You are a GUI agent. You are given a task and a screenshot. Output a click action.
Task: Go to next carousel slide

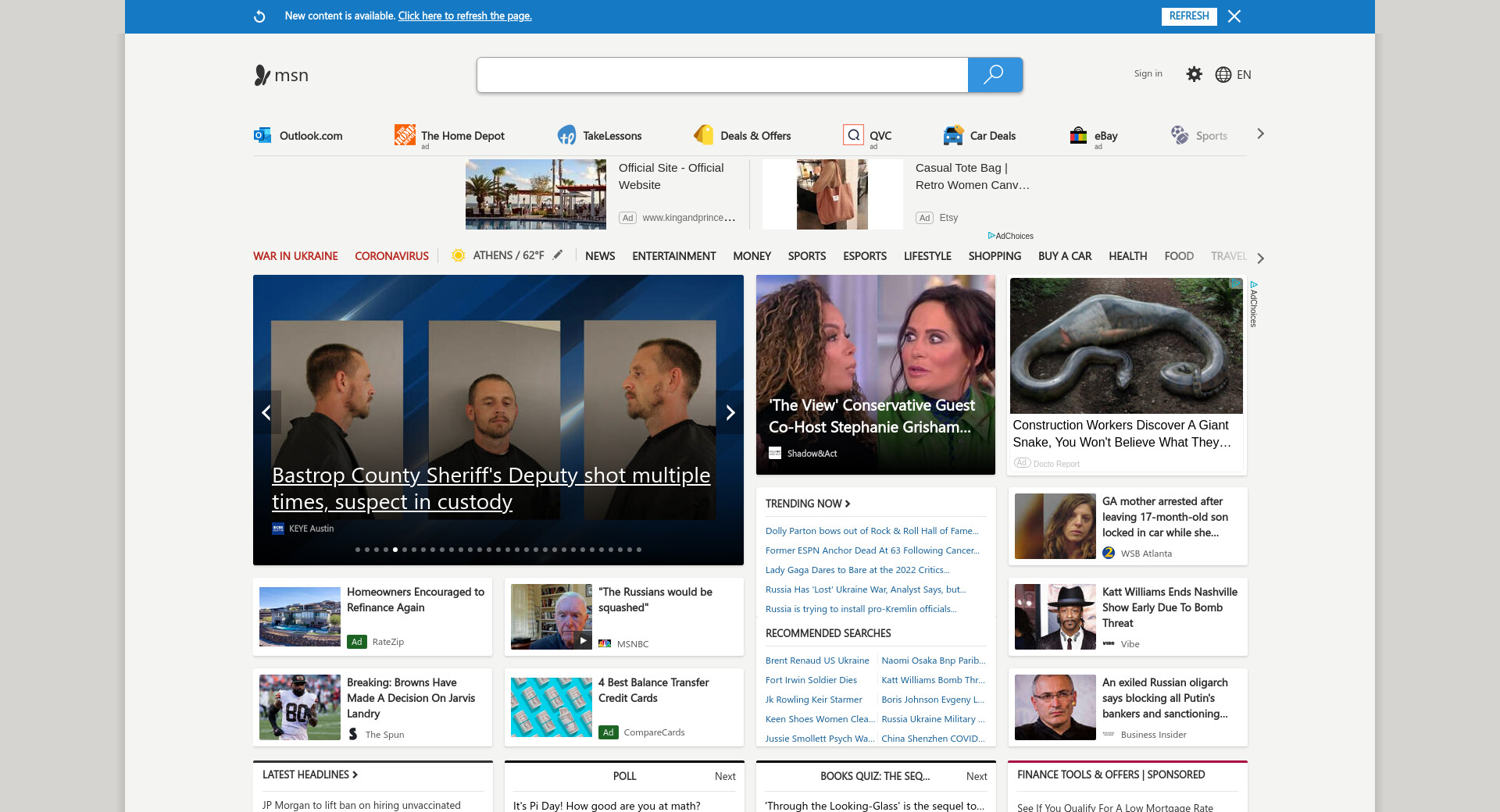(730, 412)
